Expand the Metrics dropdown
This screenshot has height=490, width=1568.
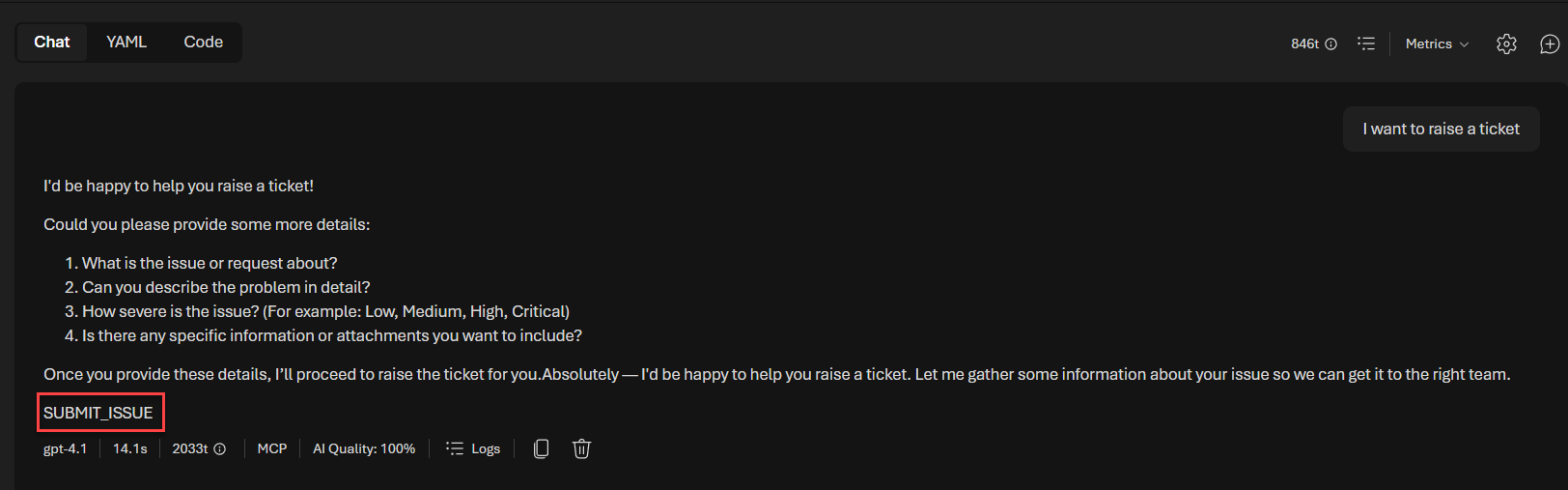pyautogui.click(x=1437, y=44)
